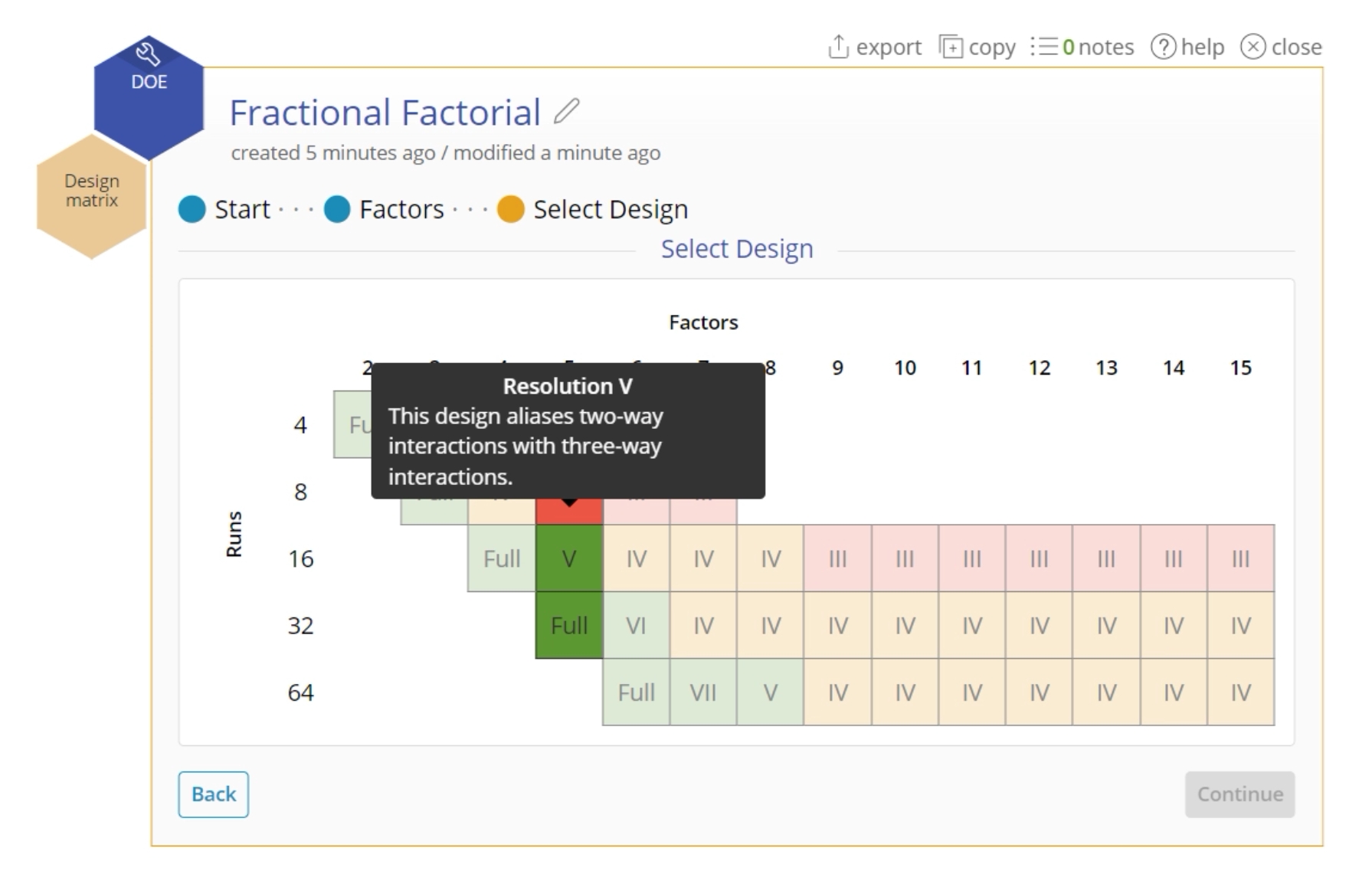Viewport: 1372px width, 887px height.
Task: Go to the Factors step
Action: click(337, 209)
